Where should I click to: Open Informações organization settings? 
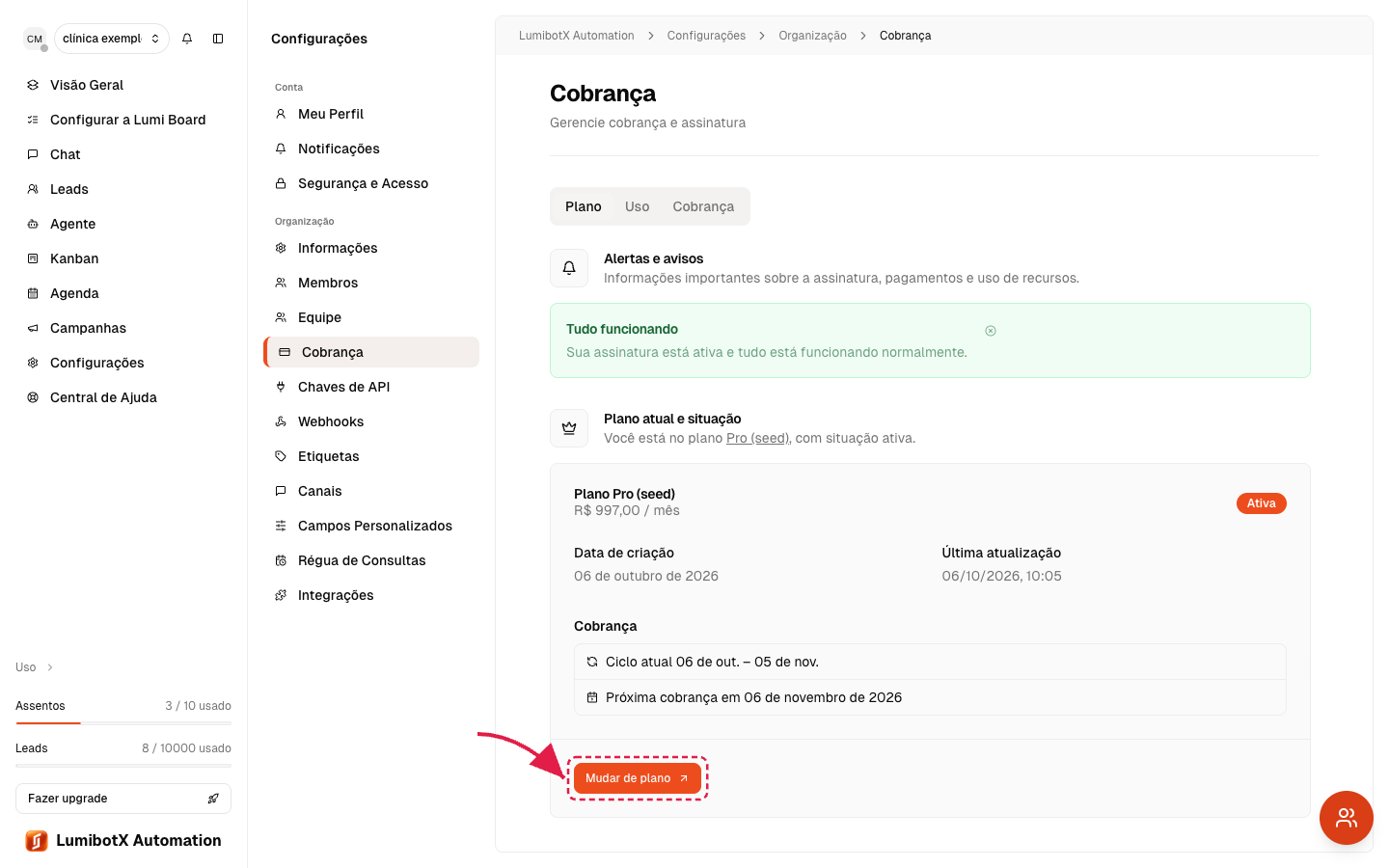coord(371,248)
